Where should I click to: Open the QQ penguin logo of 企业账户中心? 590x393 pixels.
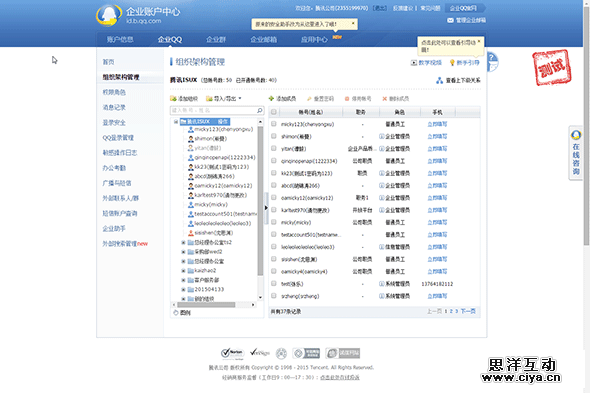pos(109,15)
